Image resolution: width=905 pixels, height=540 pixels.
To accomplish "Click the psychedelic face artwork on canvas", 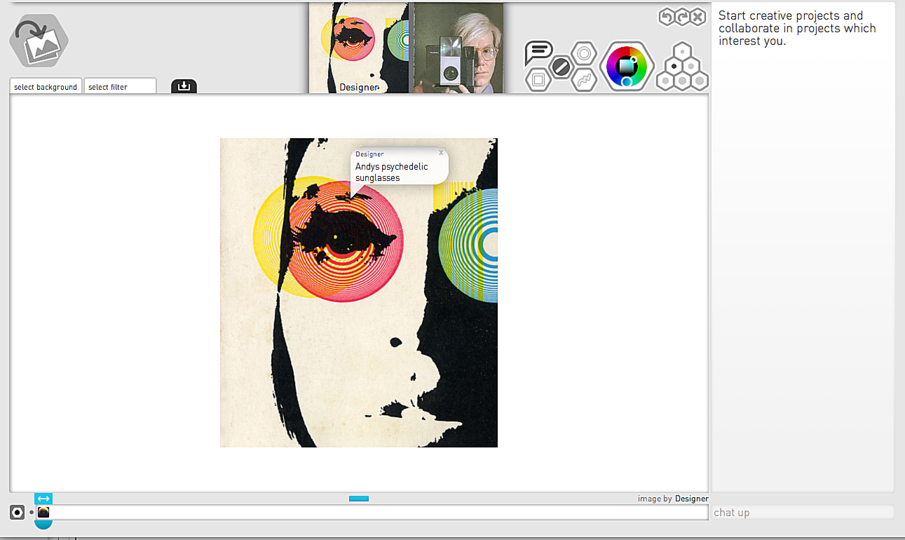I will point(358,292).
